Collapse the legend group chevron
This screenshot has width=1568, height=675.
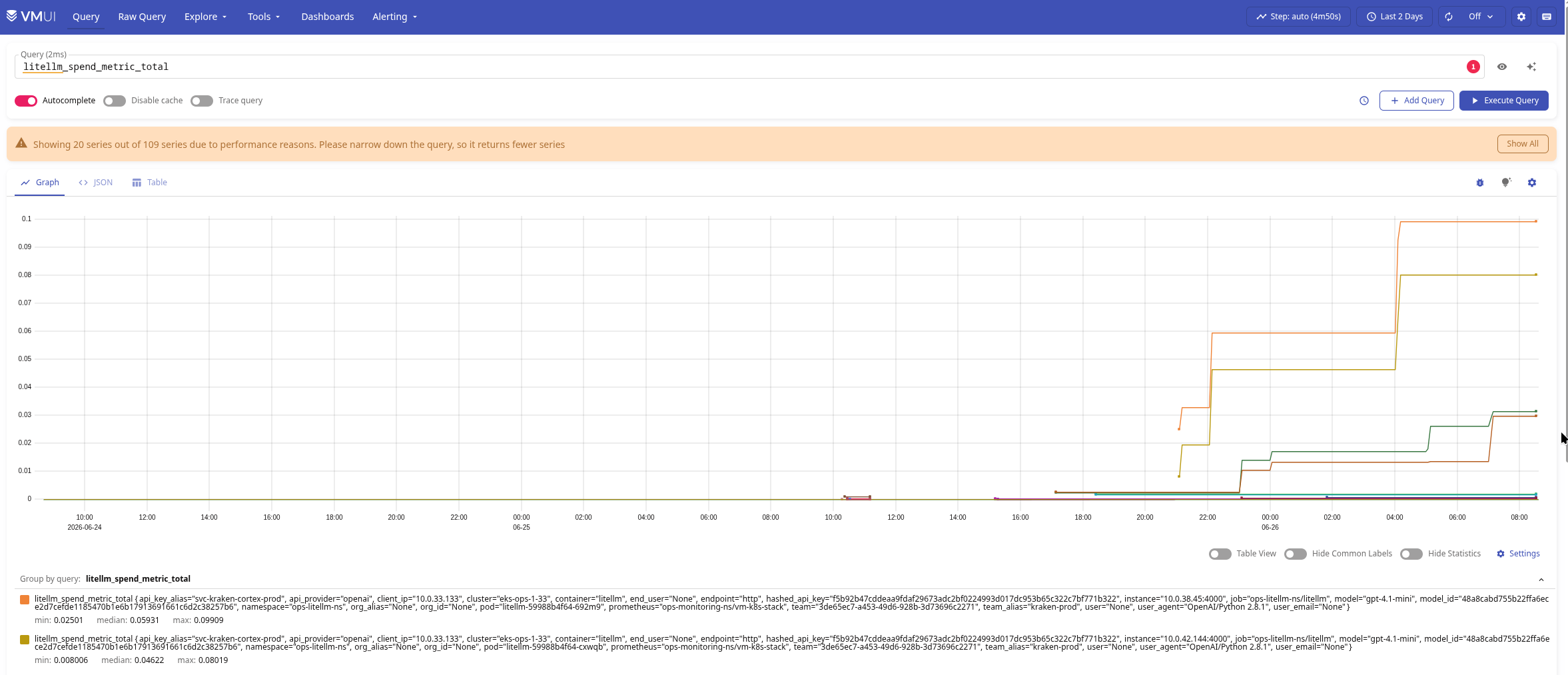click(1541, 580)
